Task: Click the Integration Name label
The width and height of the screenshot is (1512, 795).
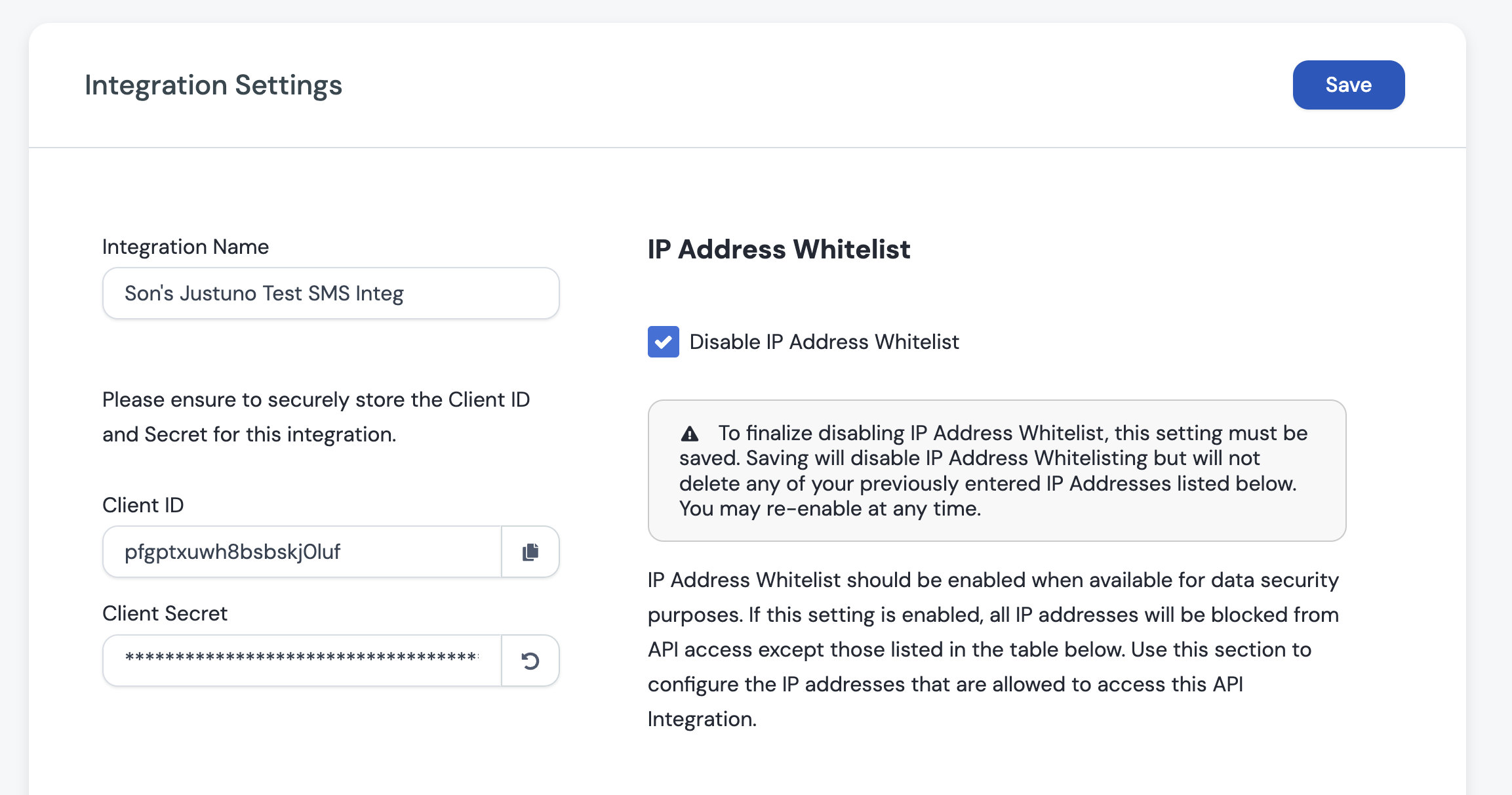Action: pos(185,247)
